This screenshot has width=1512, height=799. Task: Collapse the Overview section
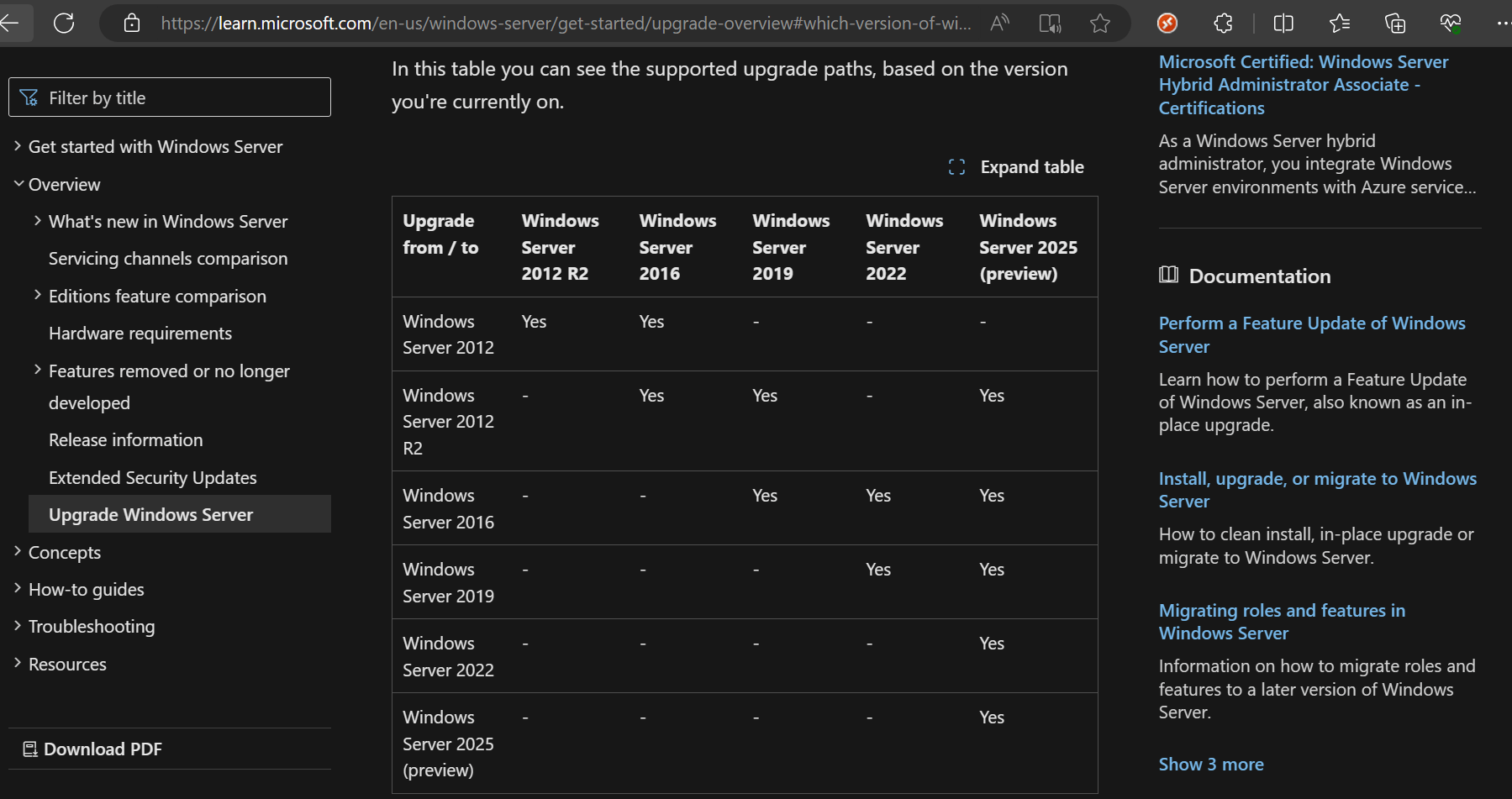coord(18,184)
